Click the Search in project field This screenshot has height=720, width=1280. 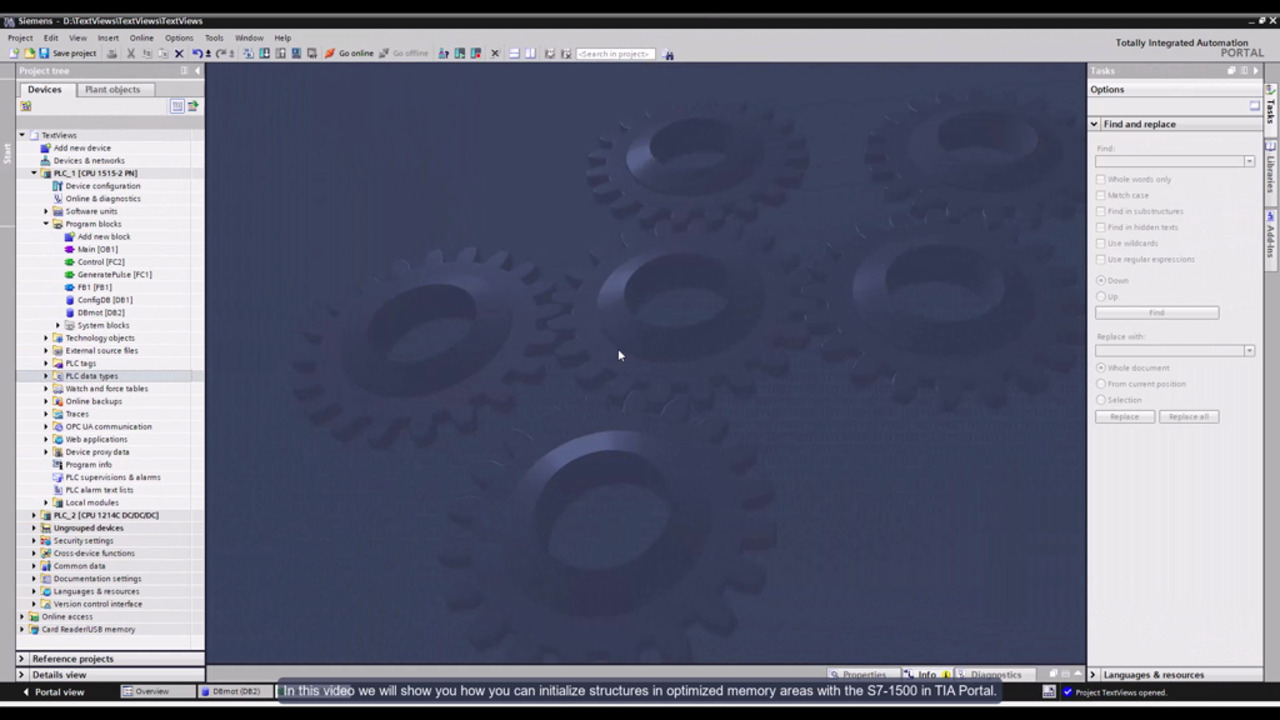coord(614,54)
